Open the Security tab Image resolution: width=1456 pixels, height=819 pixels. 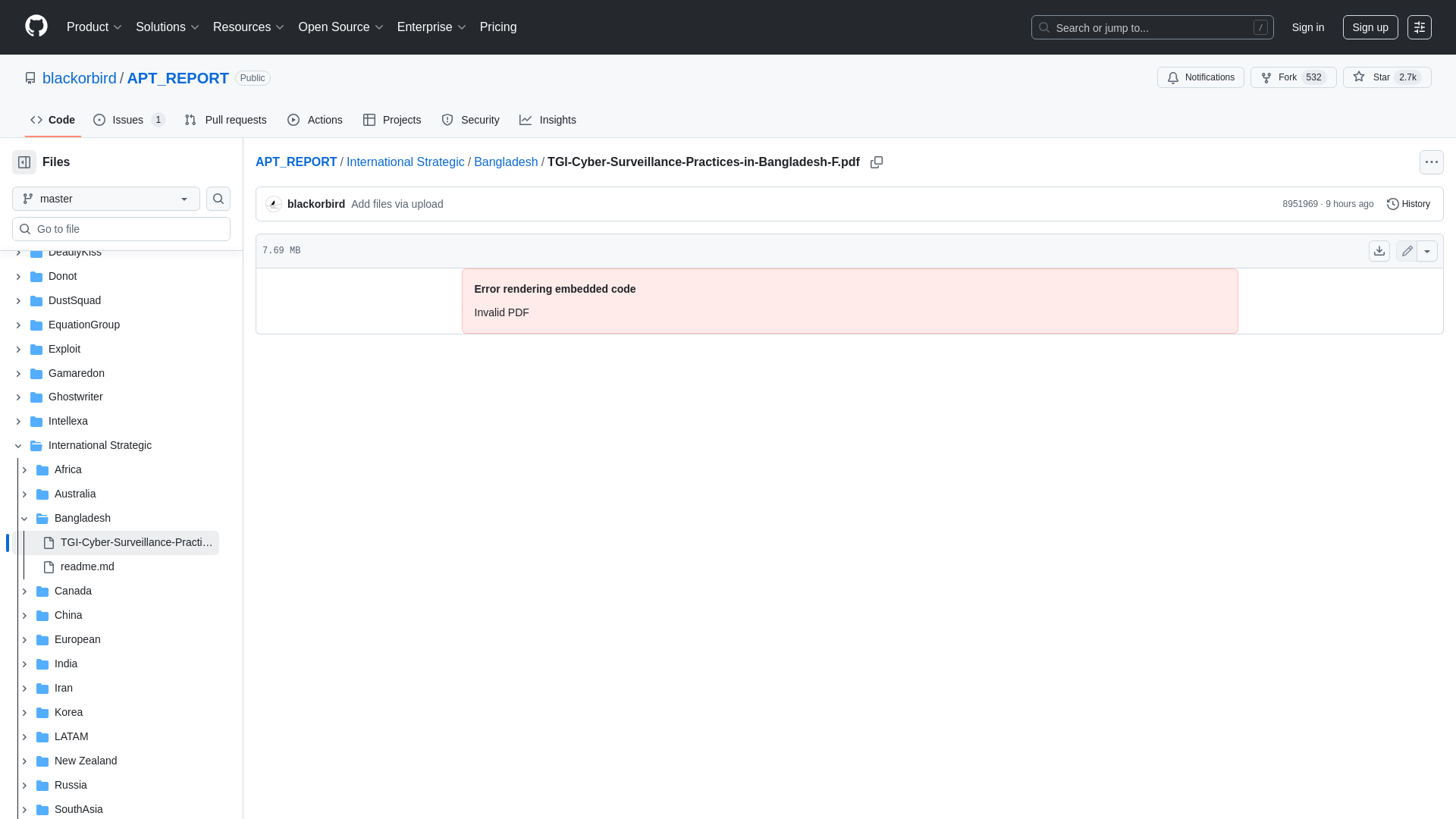tap(470, 120)
